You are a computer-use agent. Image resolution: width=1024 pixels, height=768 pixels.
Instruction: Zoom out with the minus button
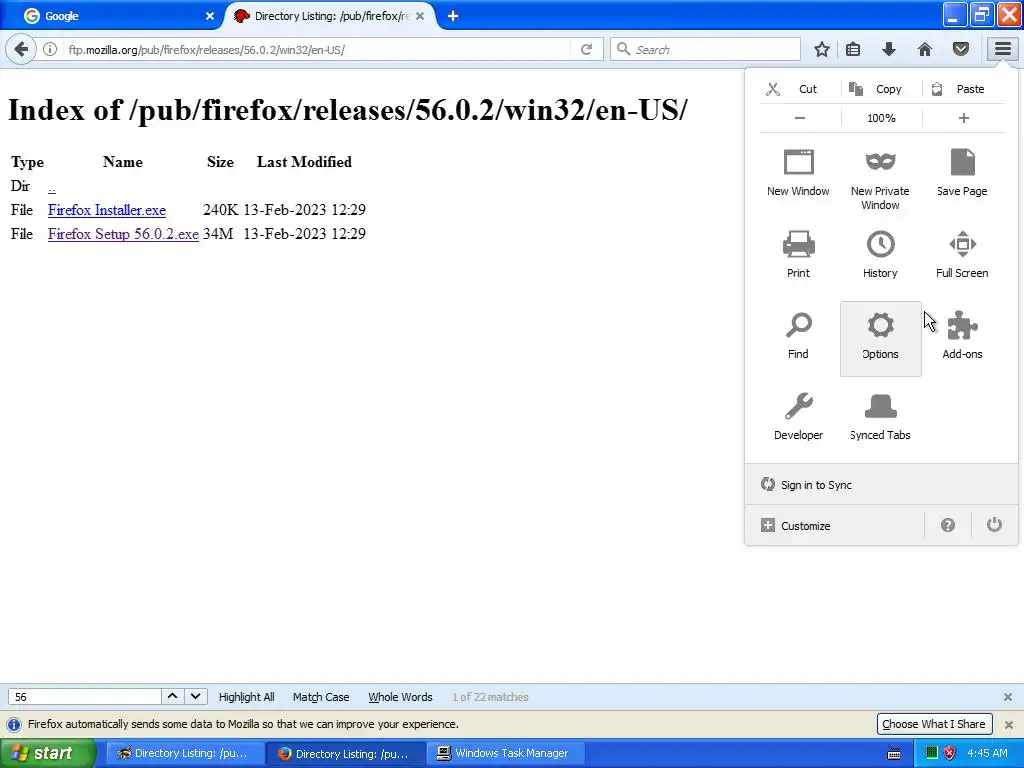tap(800, 118)
